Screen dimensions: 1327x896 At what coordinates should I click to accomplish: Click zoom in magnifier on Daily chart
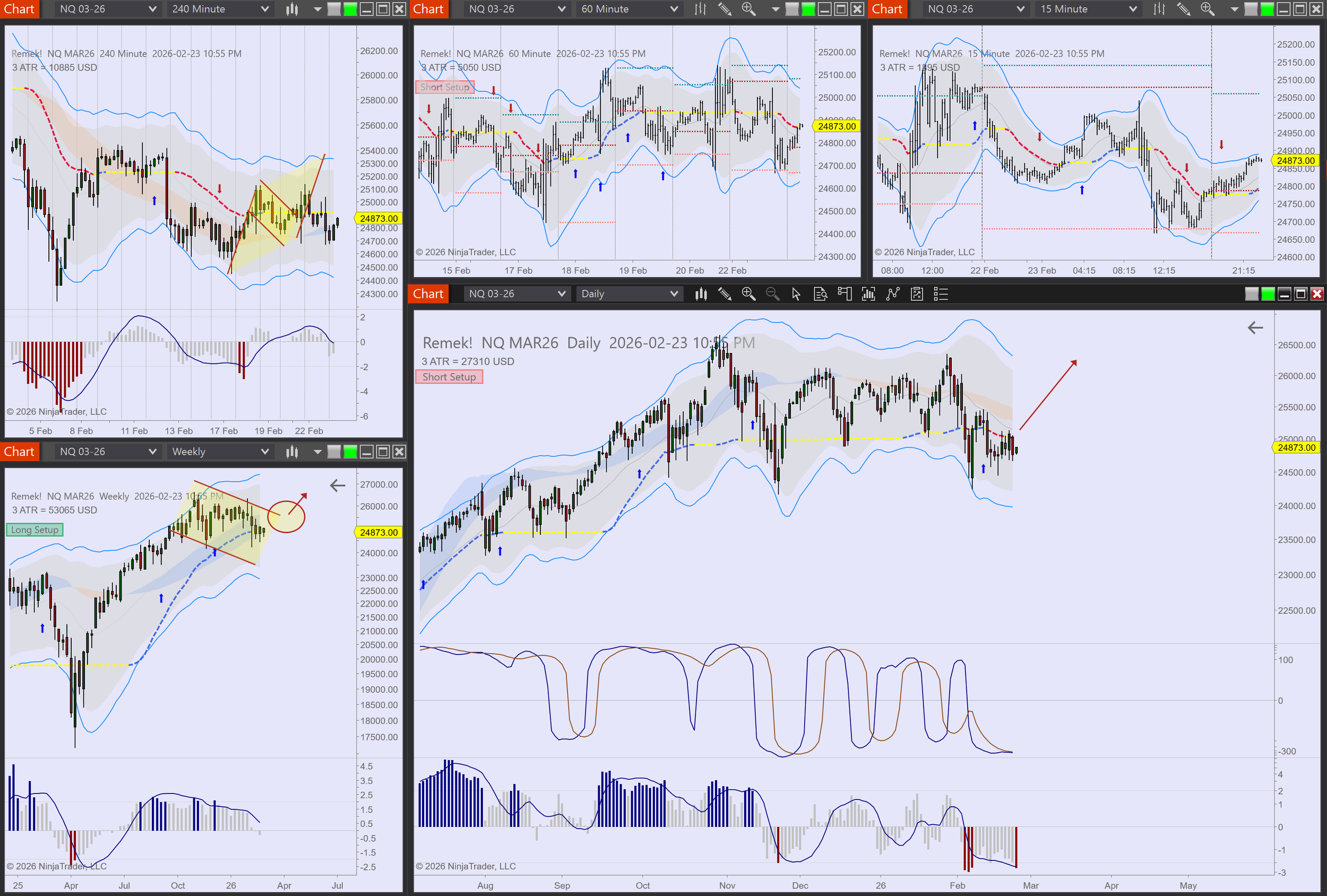click(748, 294)
